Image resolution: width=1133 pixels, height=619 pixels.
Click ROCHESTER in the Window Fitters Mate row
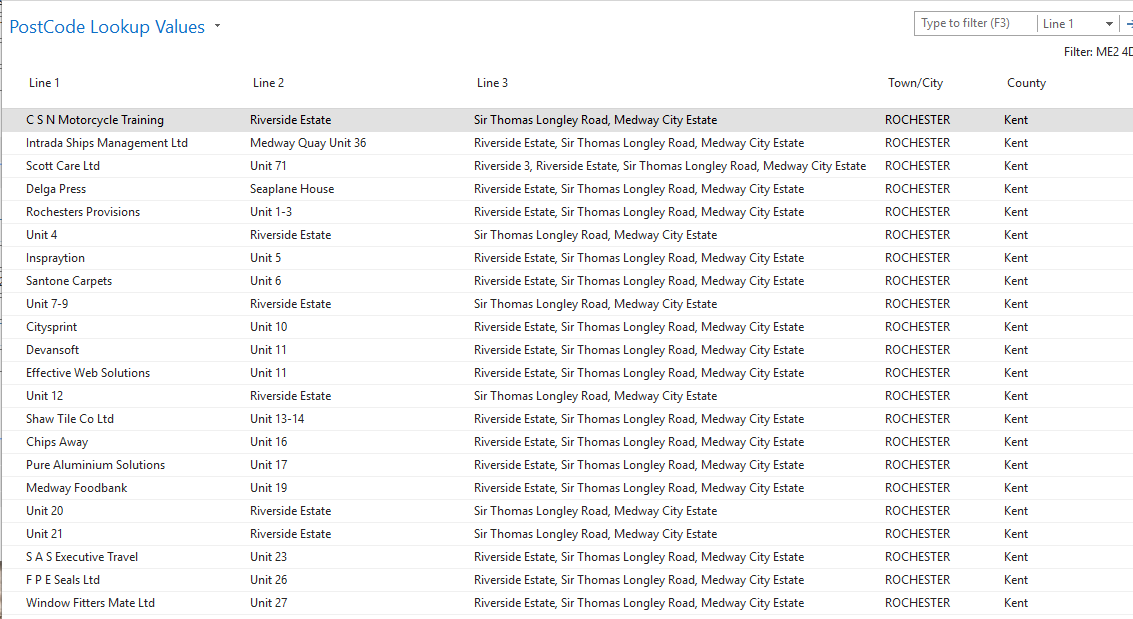pyautogui.click(x=918, y=603)
